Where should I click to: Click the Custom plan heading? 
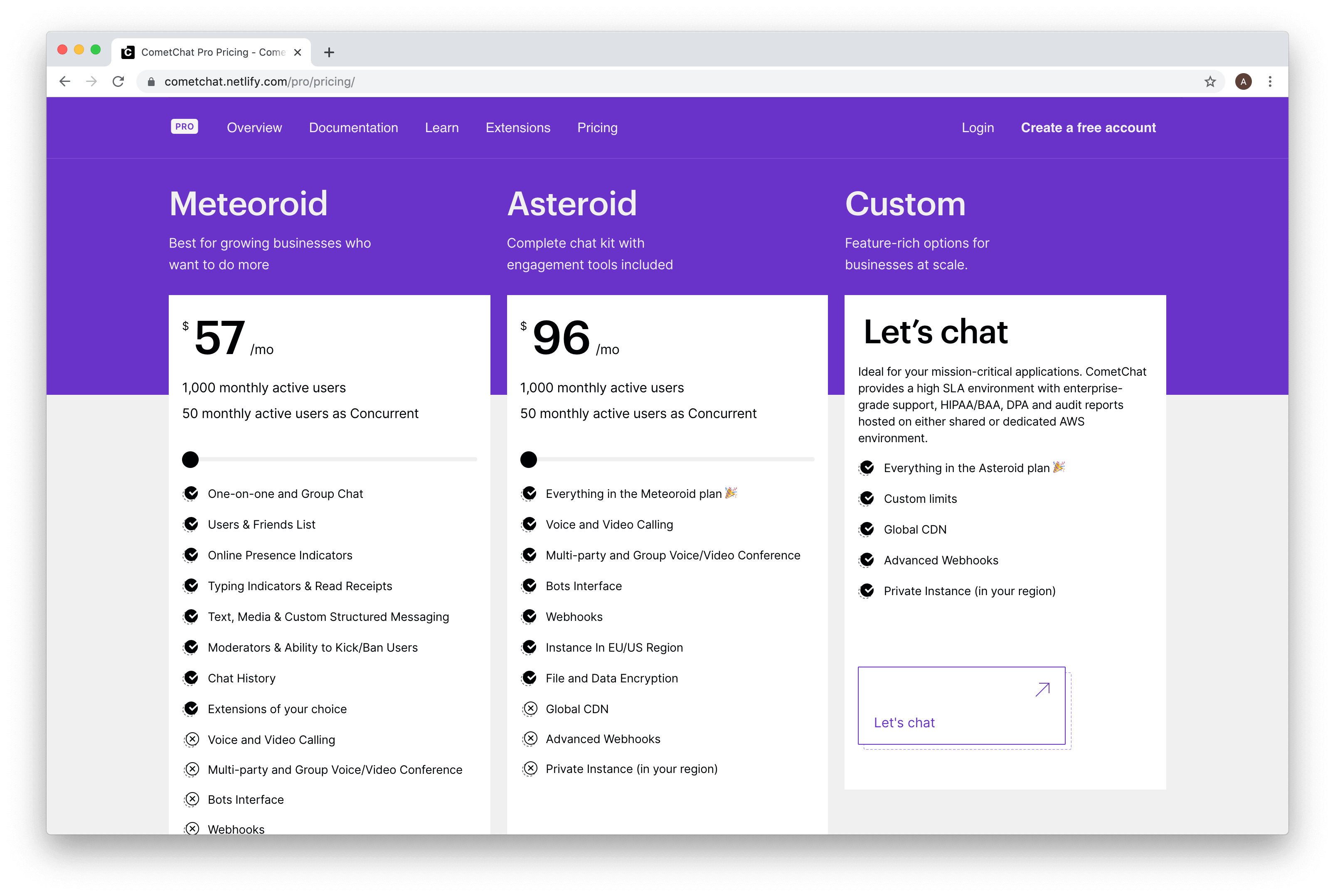[905, 204]
